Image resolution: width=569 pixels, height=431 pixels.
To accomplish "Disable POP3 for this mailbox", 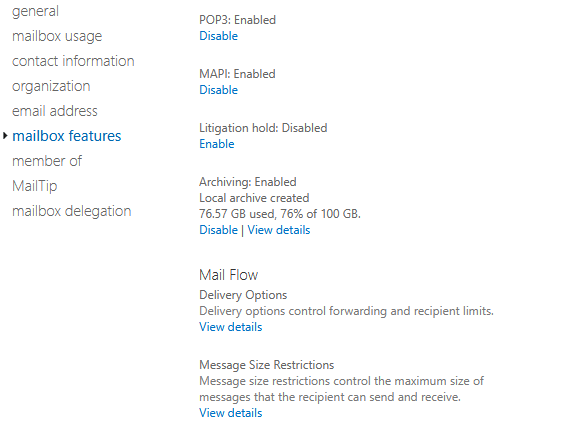I will [218, 36].
